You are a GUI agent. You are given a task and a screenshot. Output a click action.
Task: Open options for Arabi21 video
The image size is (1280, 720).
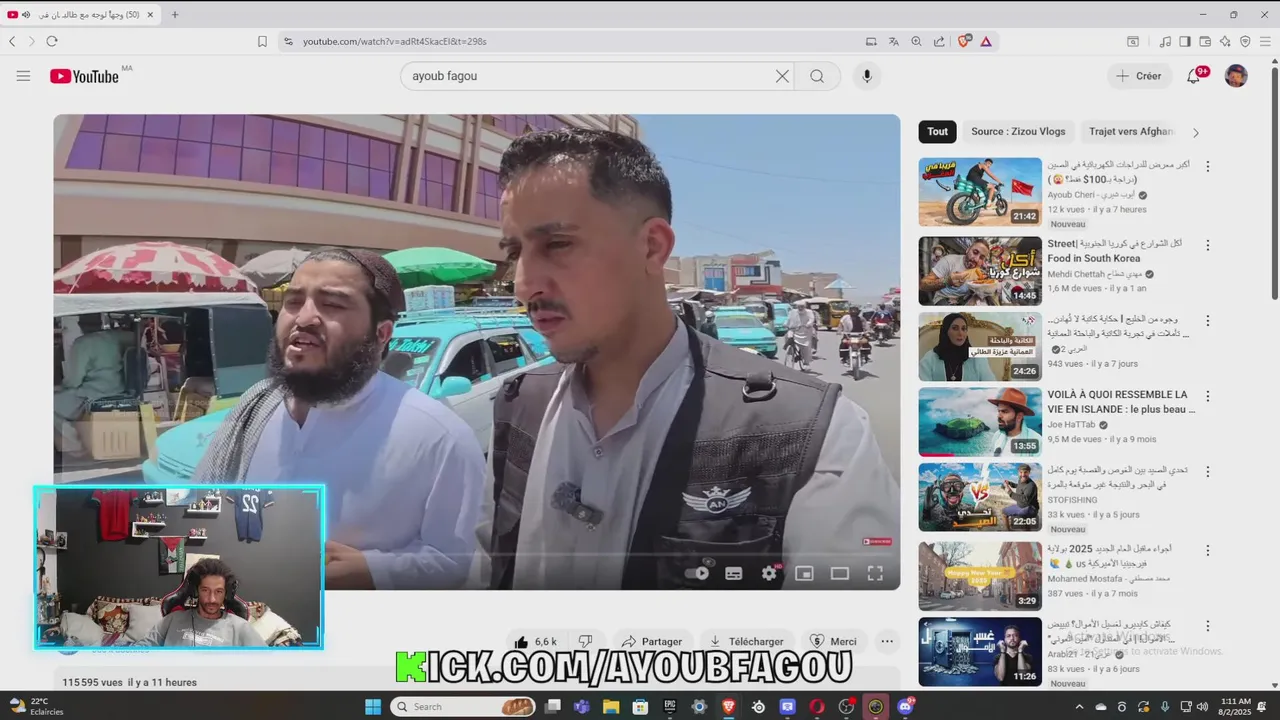(1207, 626)
